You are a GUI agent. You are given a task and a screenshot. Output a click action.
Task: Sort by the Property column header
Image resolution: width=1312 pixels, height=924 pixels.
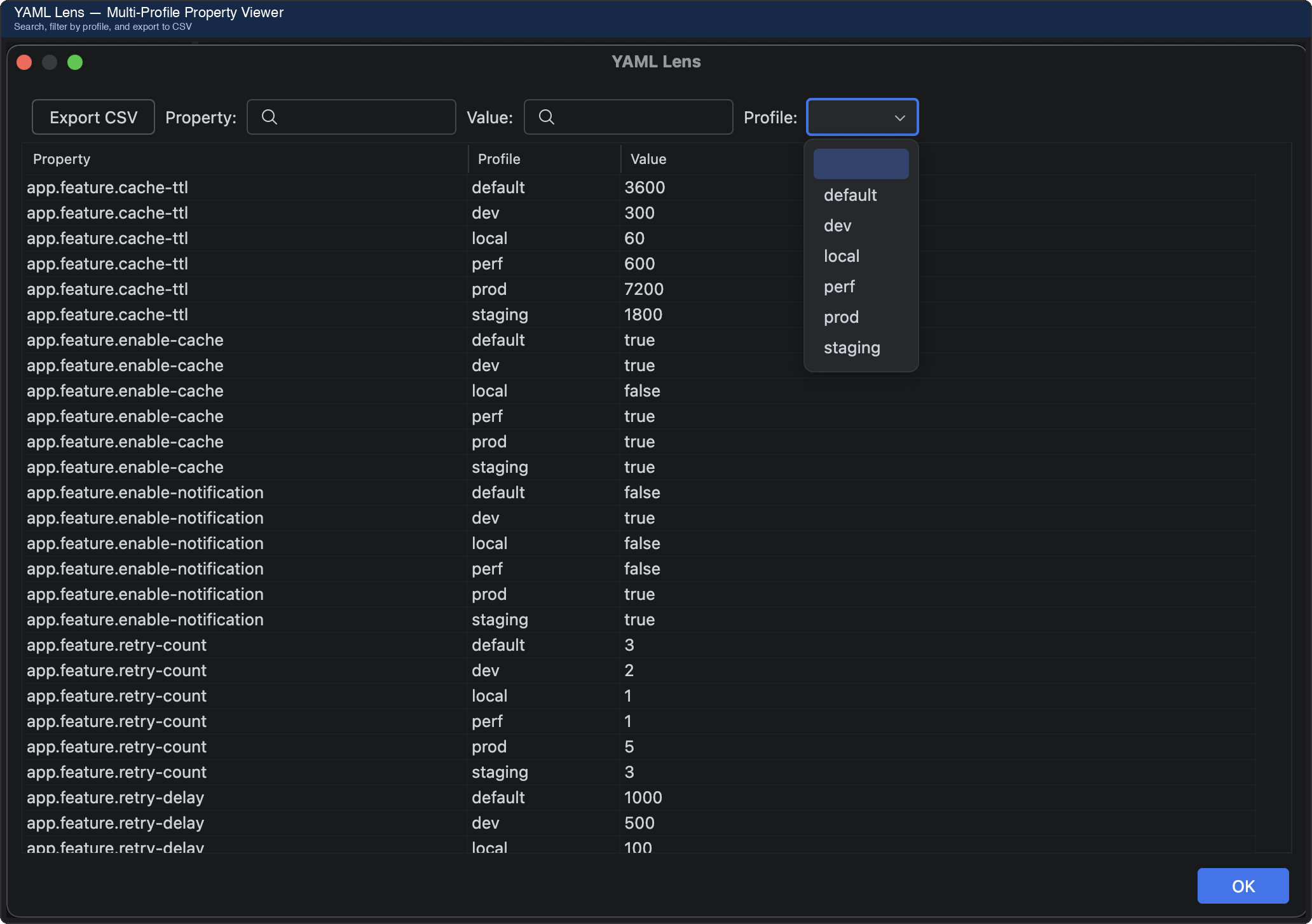click(61, 159)
